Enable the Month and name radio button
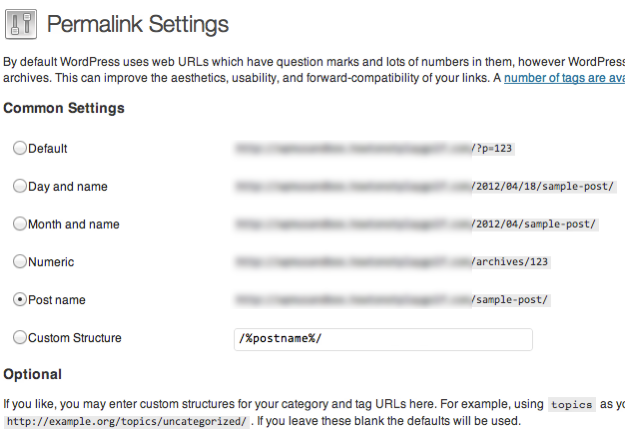Viewport: 625px width, 438px height. tap(20, 224)
